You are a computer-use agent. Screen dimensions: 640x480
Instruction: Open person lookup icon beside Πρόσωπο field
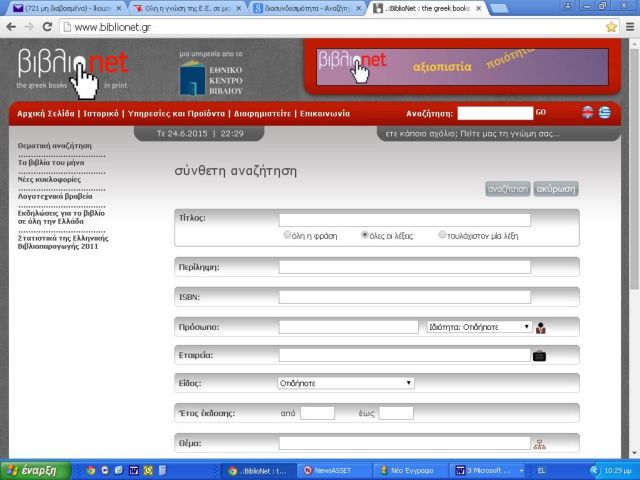[540, 327]
